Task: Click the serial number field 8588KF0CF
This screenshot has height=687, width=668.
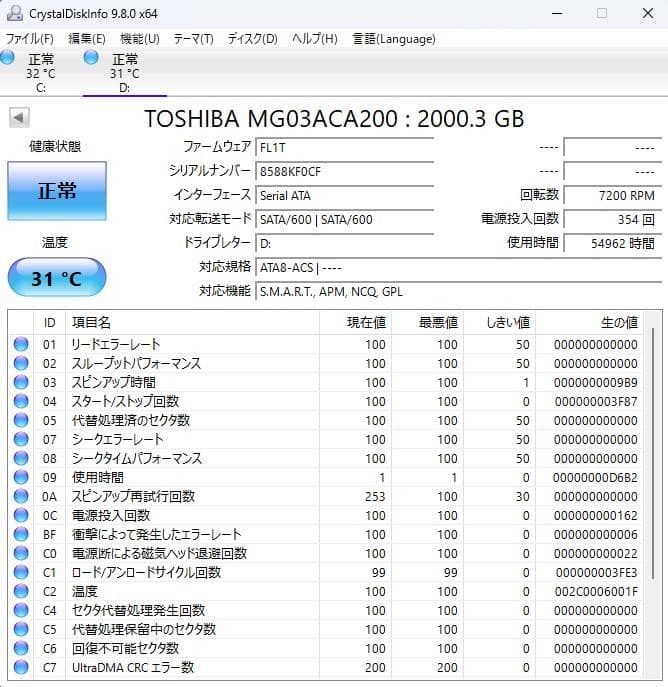Action: pos(345,171)
